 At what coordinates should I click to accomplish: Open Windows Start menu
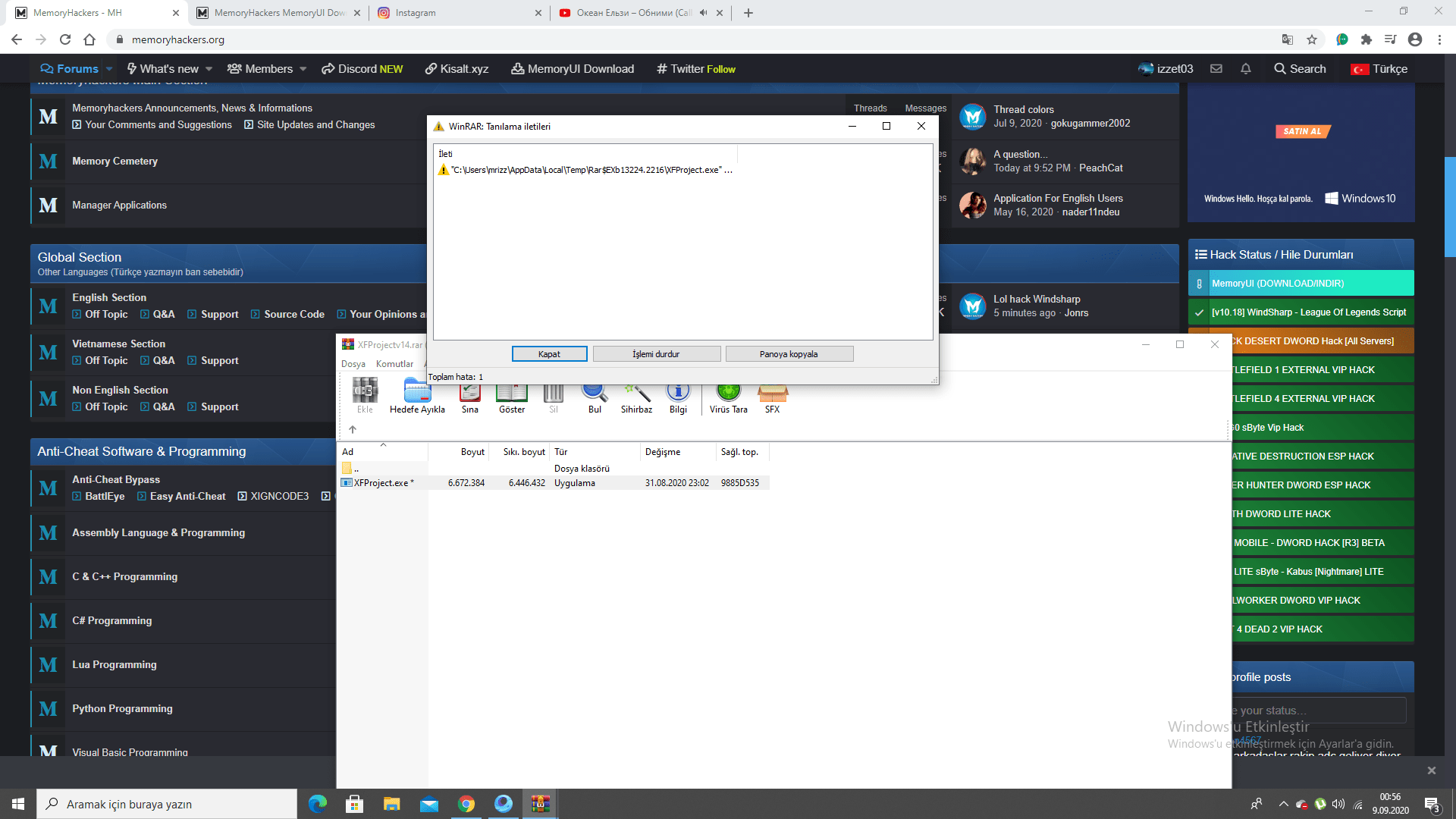18,804
